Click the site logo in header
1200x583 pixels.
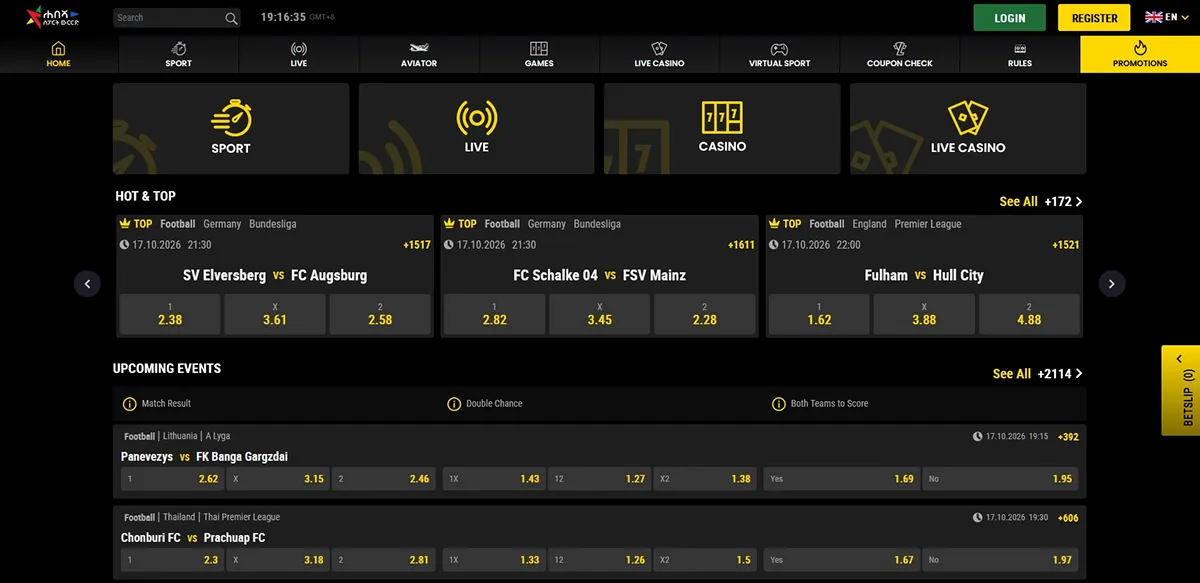coord(53,17)
